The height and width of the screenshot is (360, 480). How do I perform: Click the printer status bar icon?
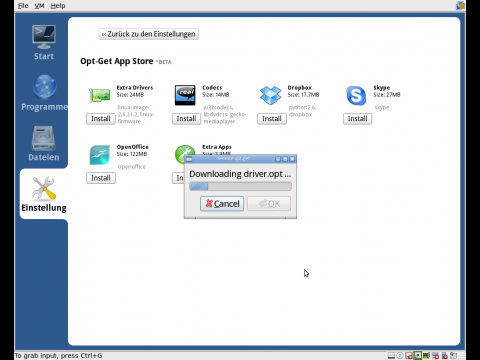click(435, 356)
